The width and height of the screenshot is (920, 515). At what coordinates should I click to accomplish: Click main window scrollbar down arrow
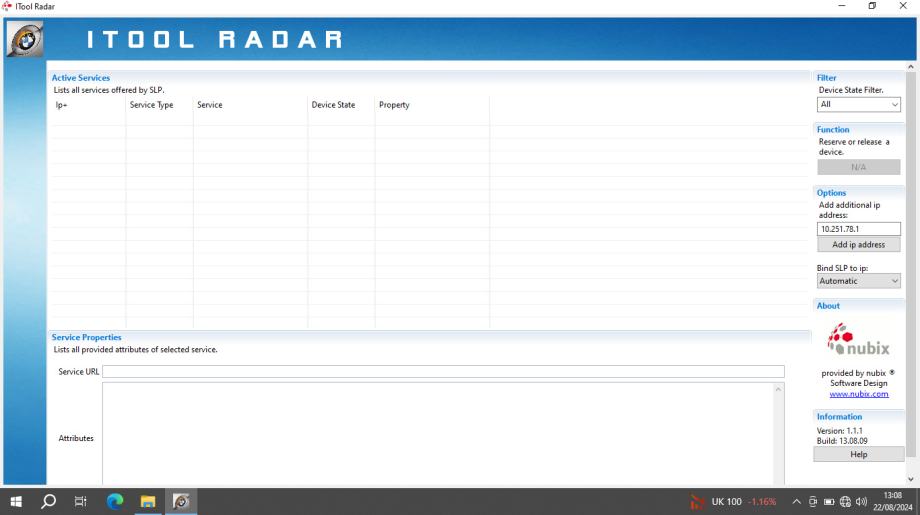(x=911, y=479)
